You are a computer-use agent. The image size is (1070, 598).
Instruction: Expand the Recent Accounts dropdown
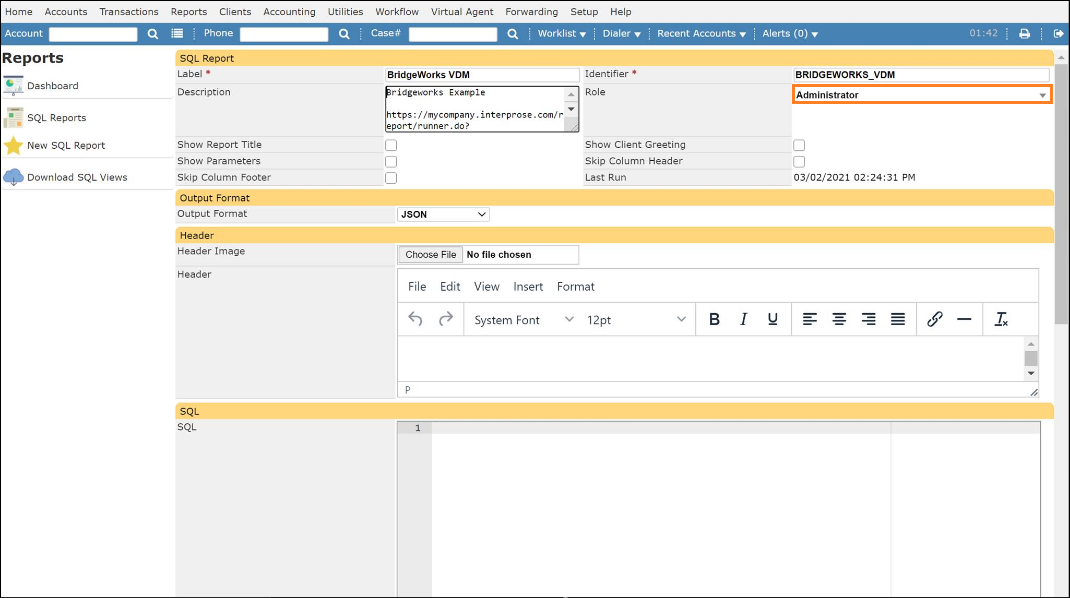[702, 33]
